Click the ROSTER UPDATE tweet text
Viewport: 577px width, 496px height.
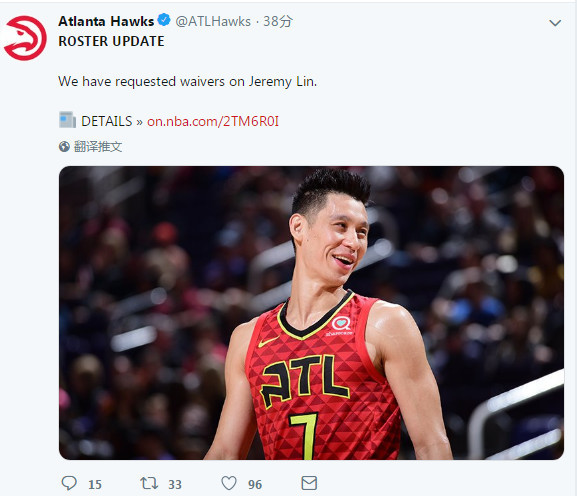coord(111,41)
